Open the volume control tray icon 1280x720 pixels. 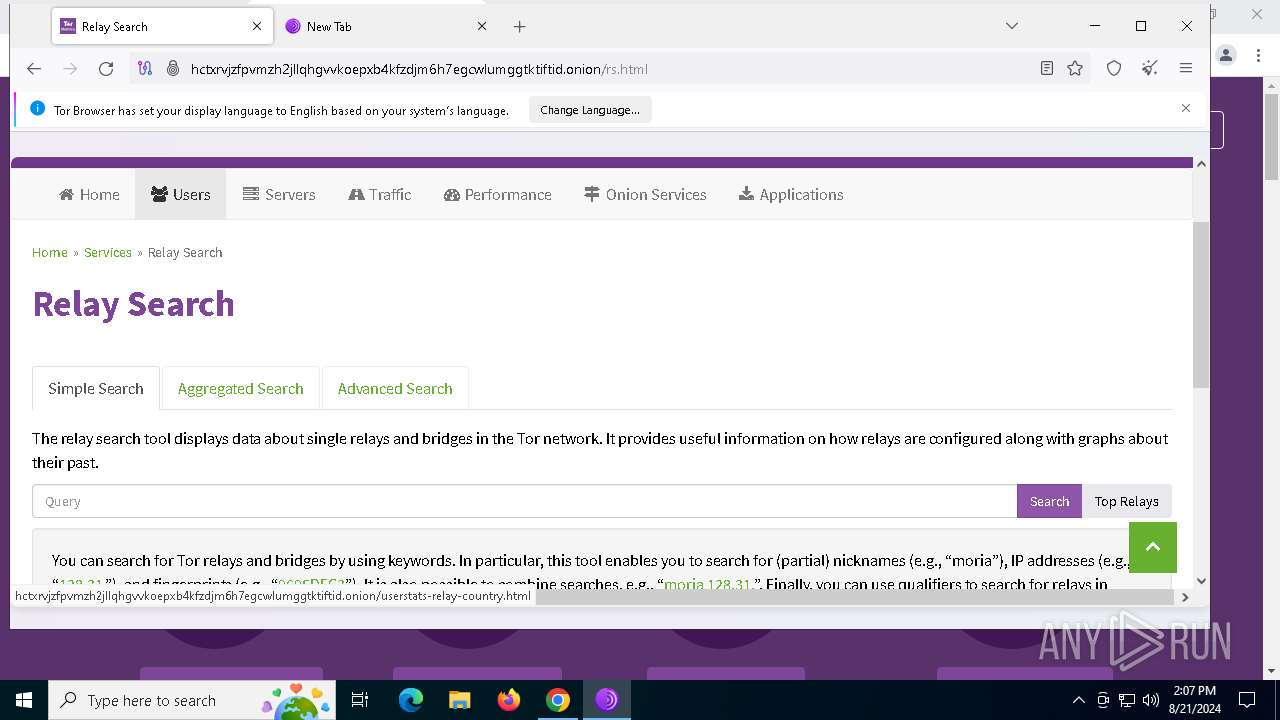[1151, 700]
